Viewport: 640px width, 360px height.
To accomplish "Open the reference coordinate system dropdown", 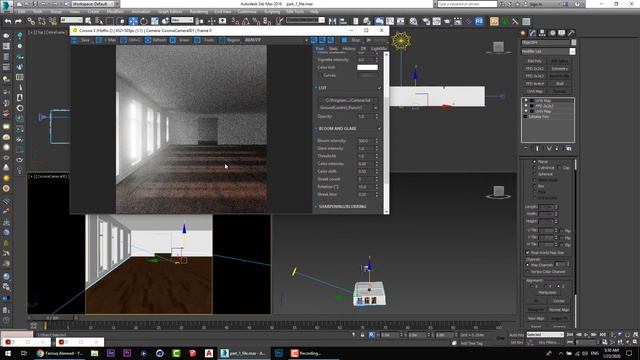I will [x=182, y=20].
